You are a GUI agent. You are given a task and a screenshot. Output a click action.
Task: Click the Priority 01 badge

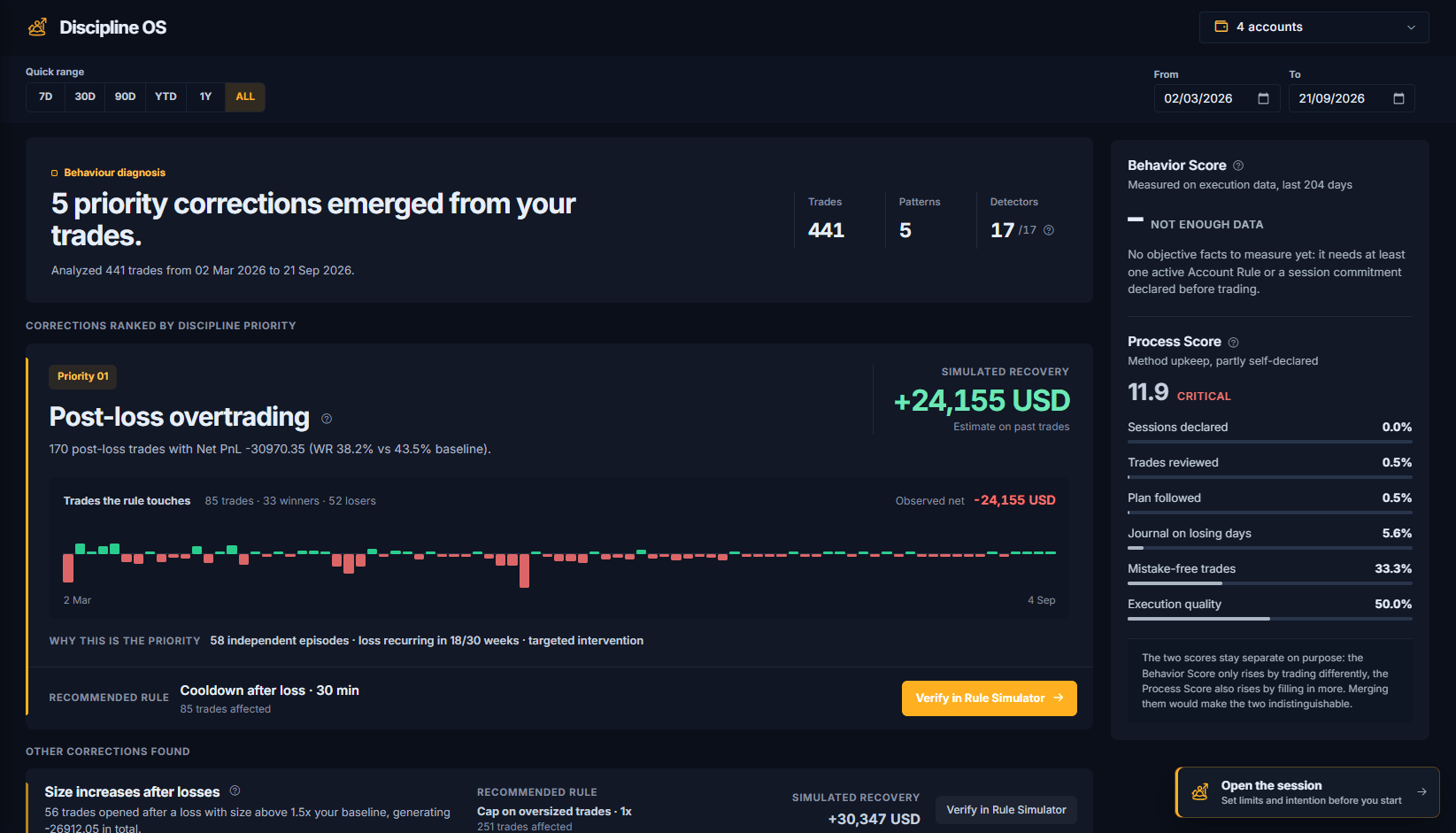83,376
